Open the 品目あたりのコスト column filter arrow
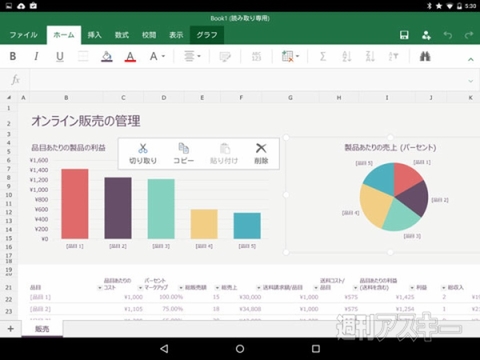This screenshot has height=360, width=480. click(x=140, y=288)
